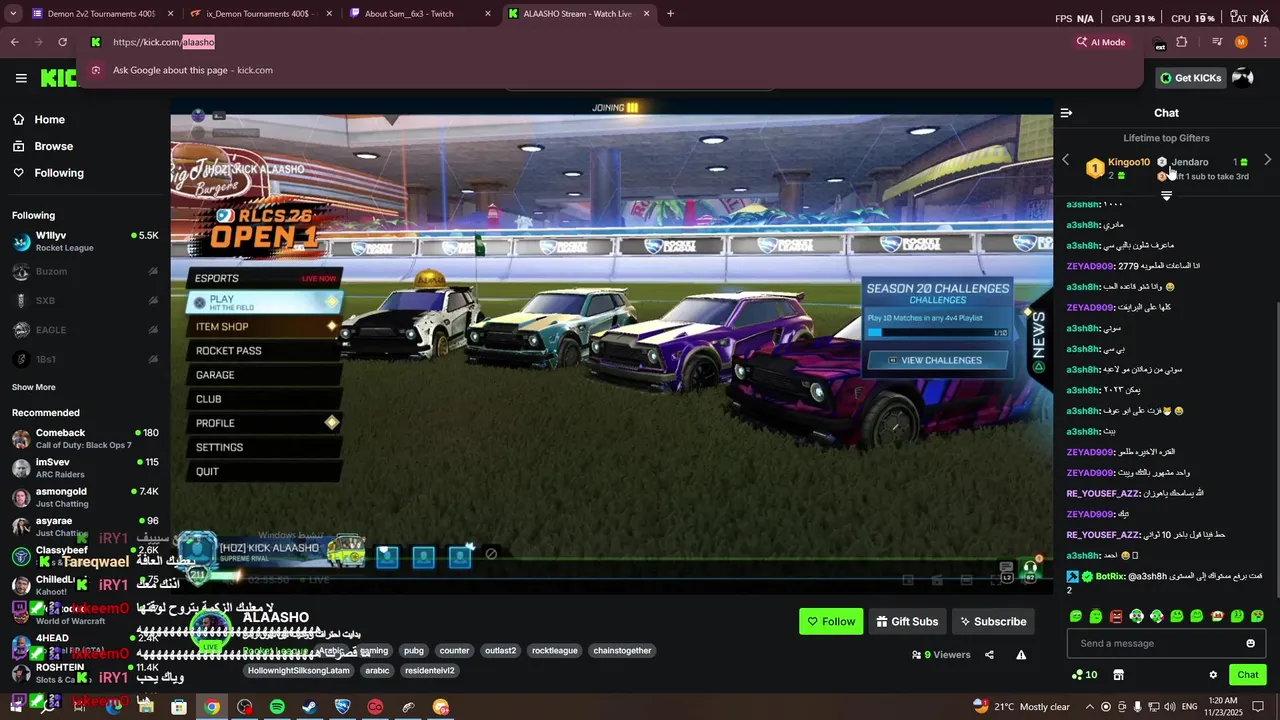Viewport: 1280px width, 720px height.
Task: Open the emoji picker in the message box
Action: 1250,643
